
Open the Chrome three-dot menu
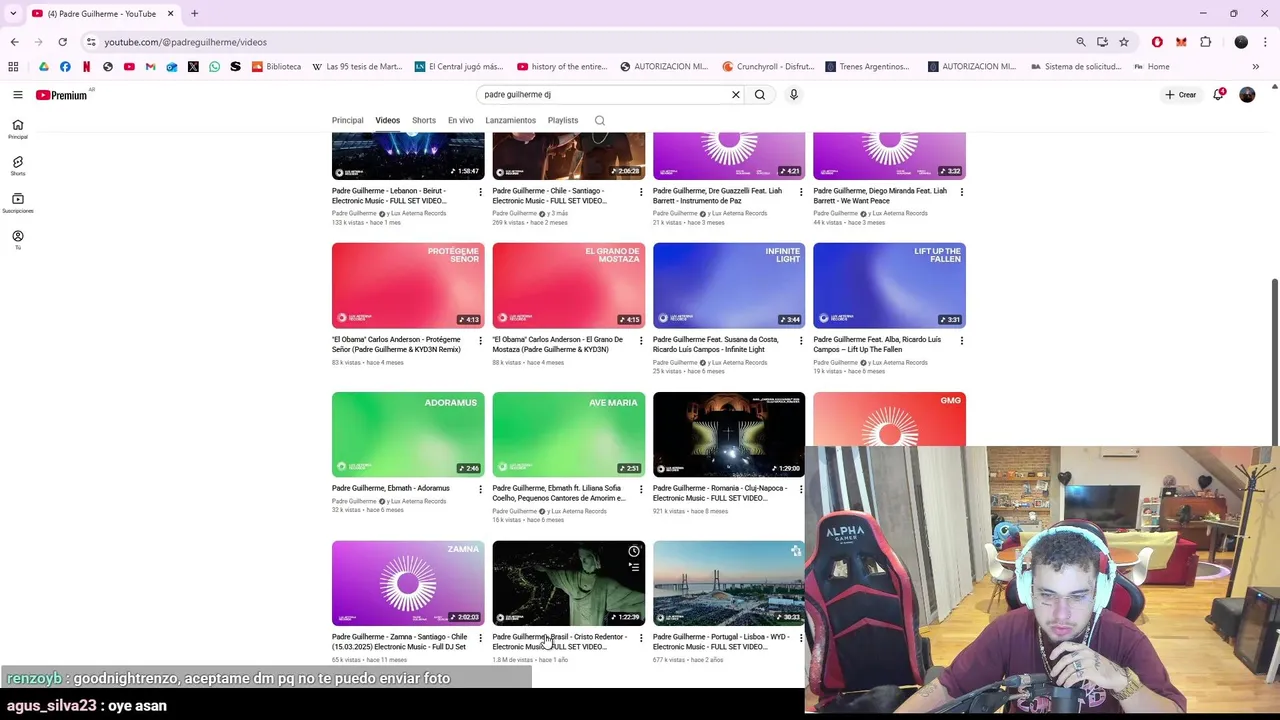pos(1266,42)
